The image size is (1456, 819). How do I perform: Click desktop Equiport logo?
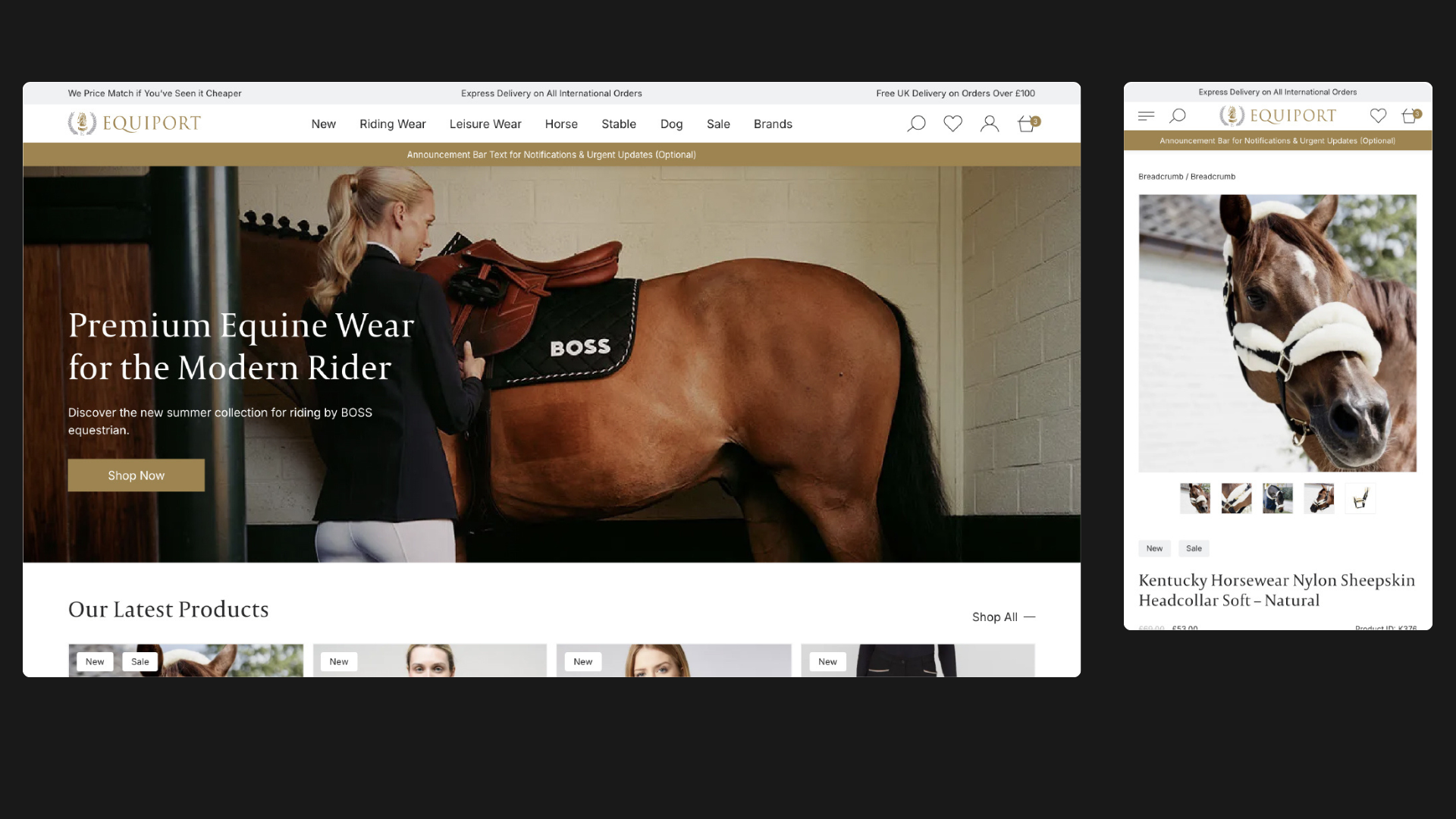[134, 123]
